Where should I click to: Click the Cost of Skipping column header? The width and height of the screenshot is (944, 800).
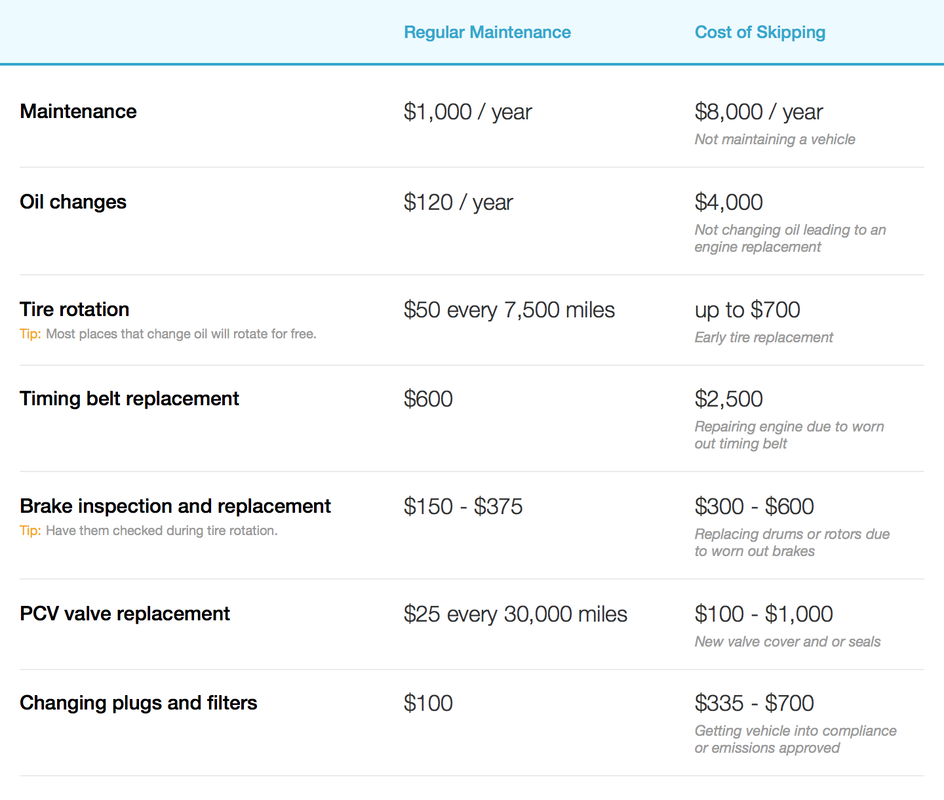(x=760, y=33)
